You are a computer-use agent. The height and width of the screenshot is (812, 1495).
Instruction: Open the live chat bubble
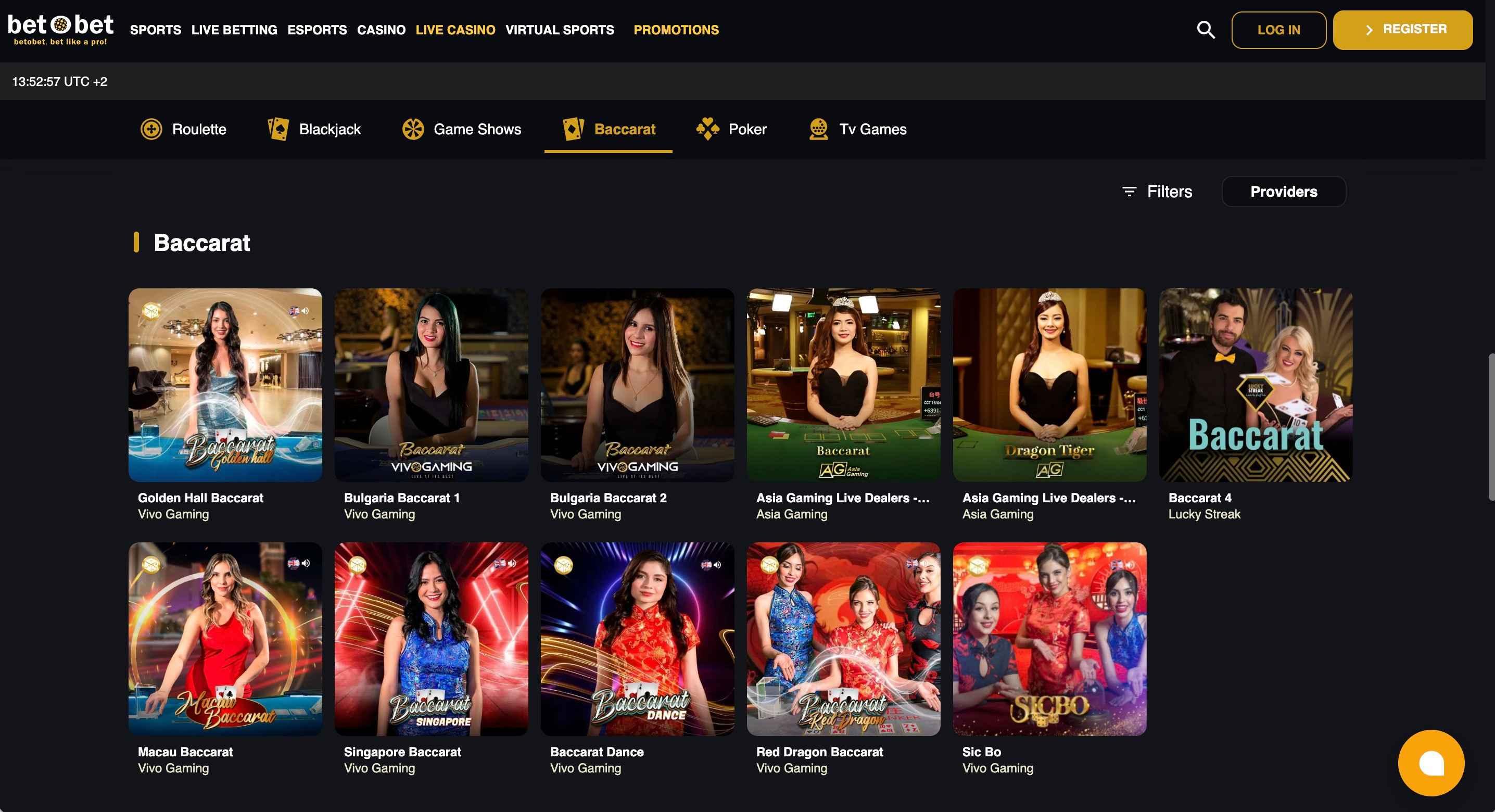click(1430, 763)
